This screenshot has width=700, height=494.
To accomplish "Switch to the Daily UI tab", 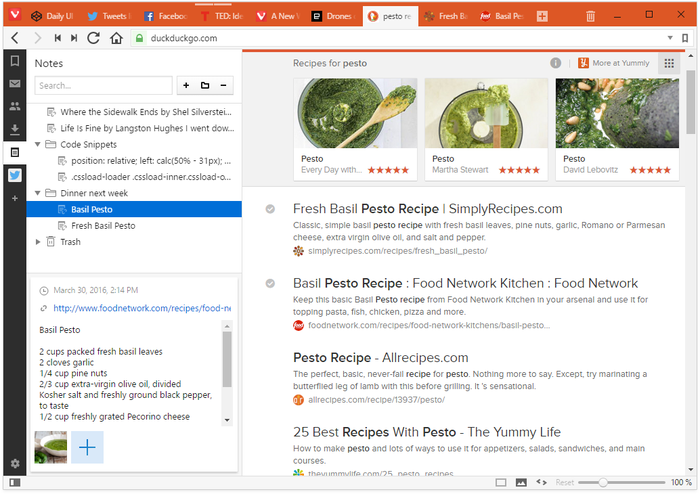I will click(x=52, y=17).
